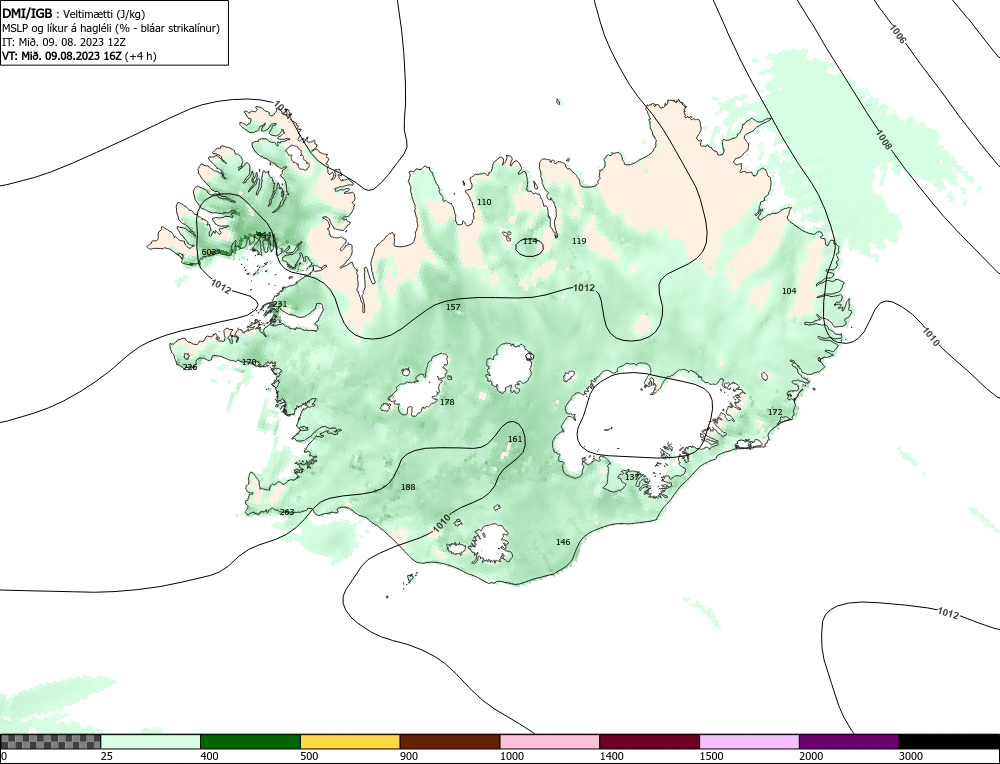The height and width of the screenshot is (764, 1000).
Task: Click the legend tick label 500
Action: (x=309, y=756)
